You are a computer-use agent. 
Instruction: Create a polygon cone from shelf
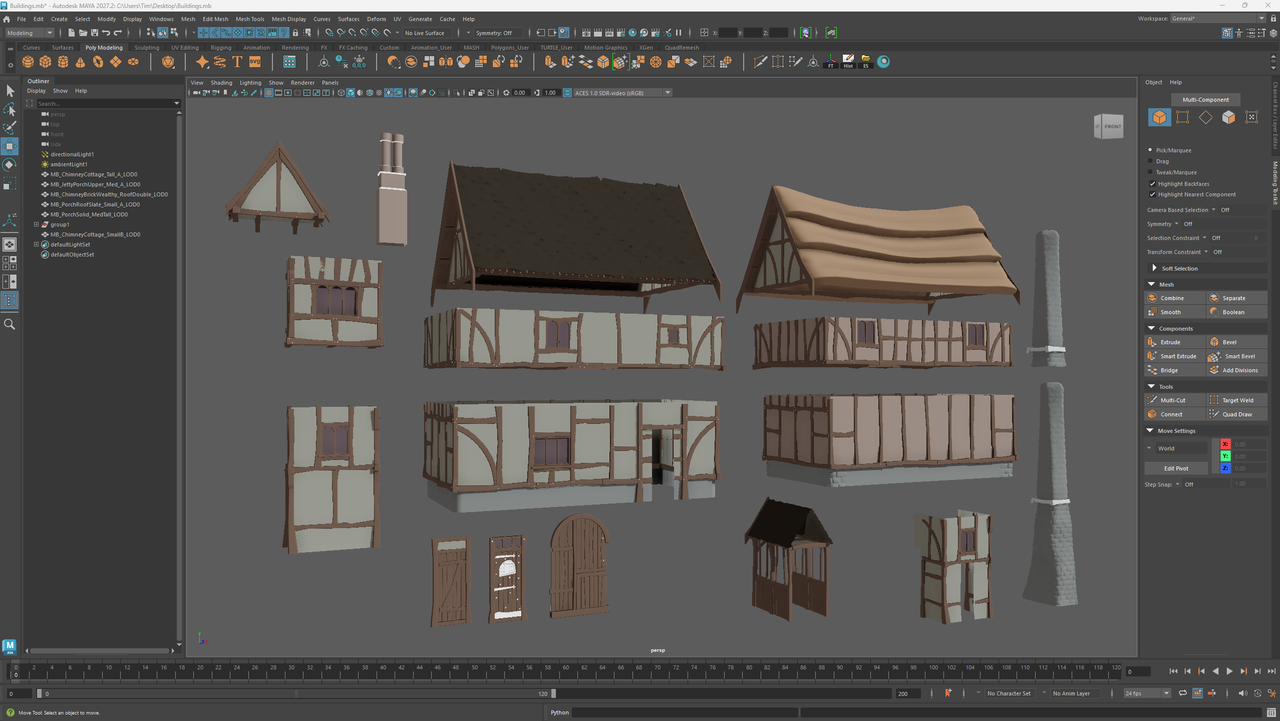(x=80, y=62)
